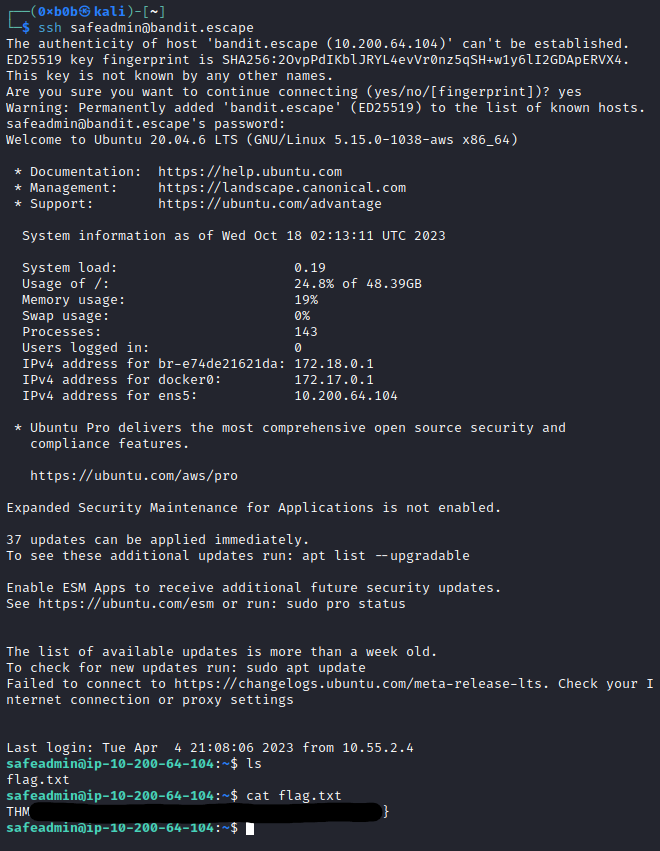Viewport: 660px width, 851px height.
Task: Click the ubuntu.com/esm URL
Action: pyautogui.click(x=126, y=604)
